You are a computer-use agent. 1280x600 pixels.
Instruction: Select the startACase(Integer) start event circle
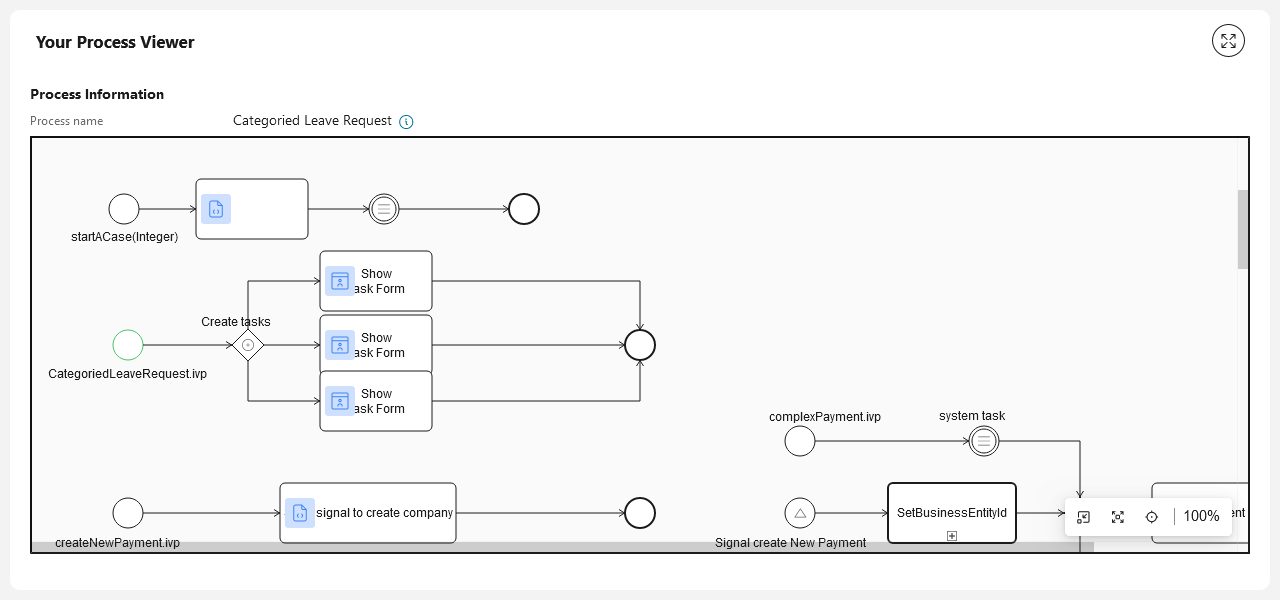(124, 209)
